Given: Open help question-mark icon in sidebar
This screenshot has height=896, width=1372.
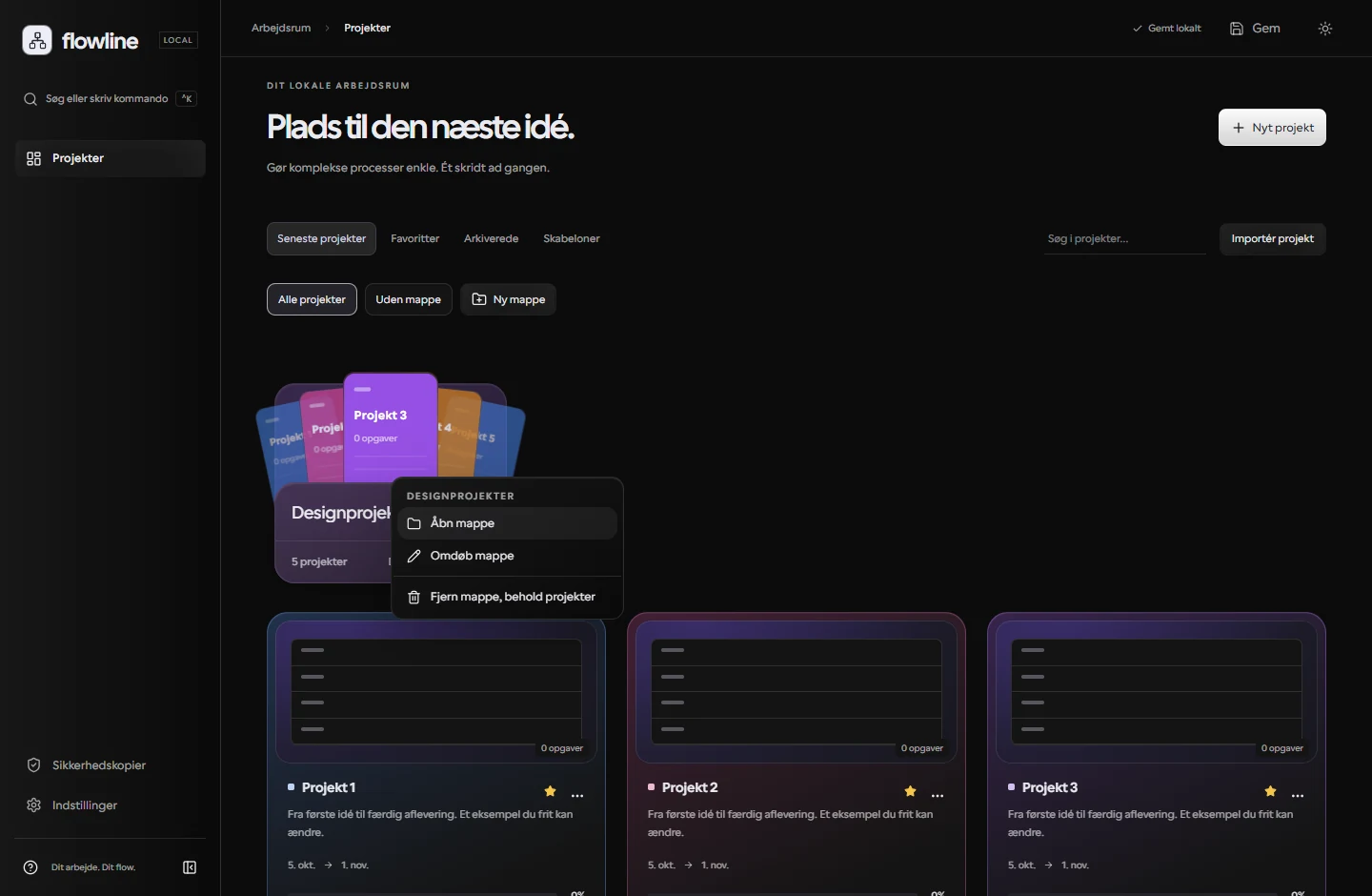Looking at the screenshot, I should [30, 867].
